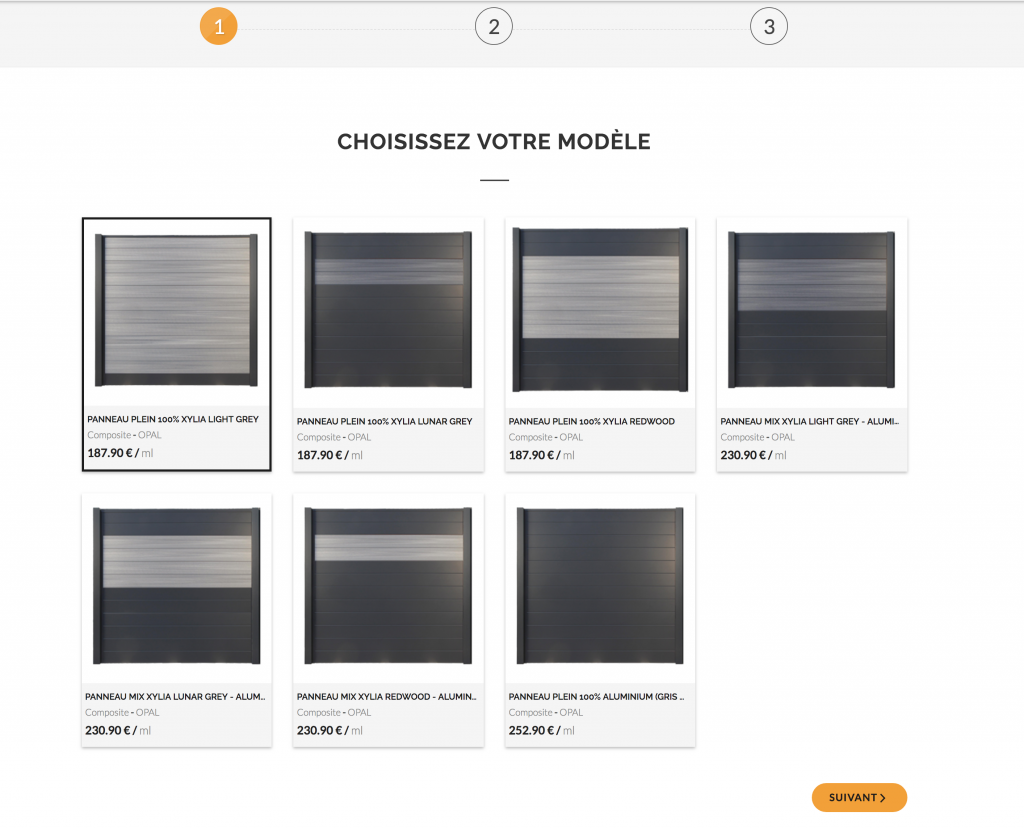
Task: Click the SUIVANT button
Action: [x=859, y=797]
